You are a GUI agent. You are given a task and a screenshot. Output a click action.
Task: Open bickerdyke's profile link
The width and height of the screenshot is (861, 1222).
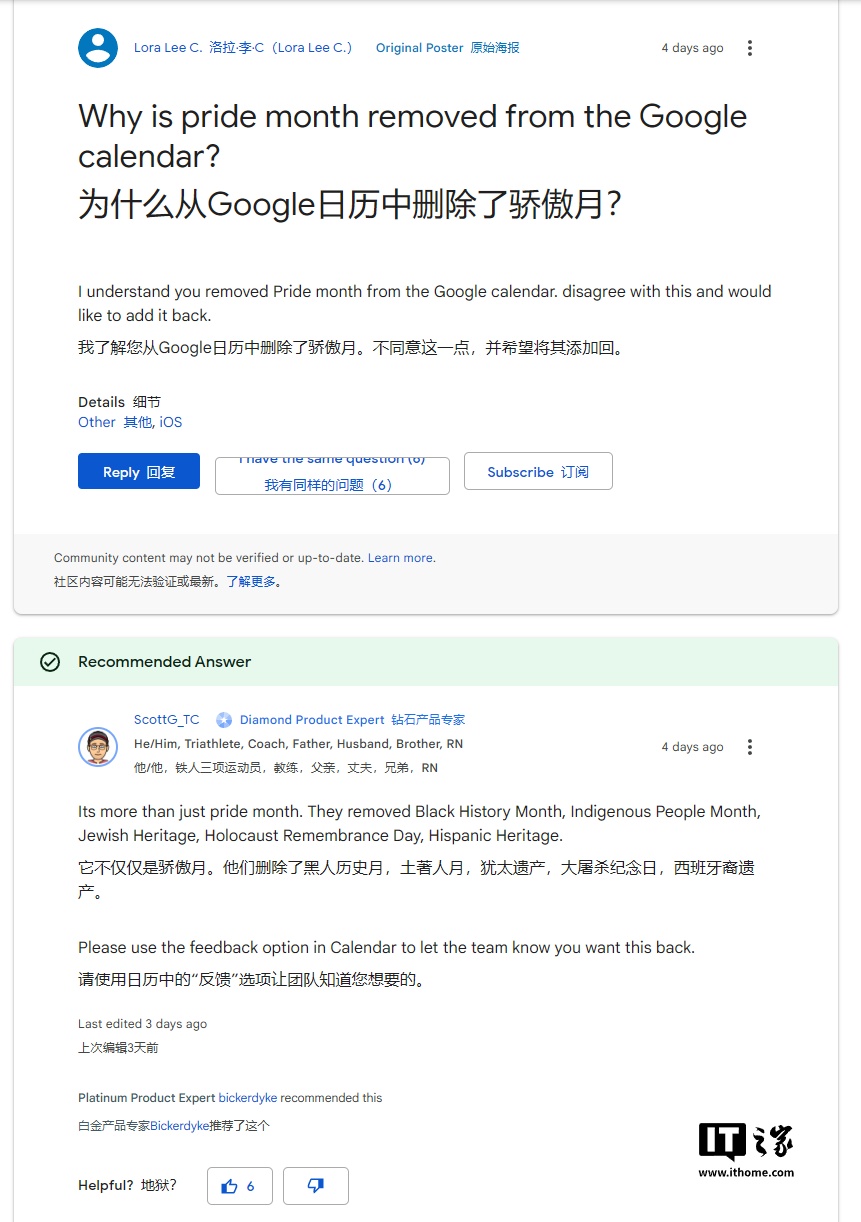(x=248, y=1098)
